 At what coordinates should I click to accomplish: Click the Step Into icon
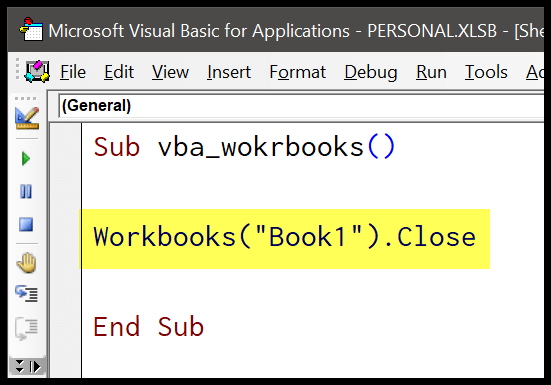(26, 294)
